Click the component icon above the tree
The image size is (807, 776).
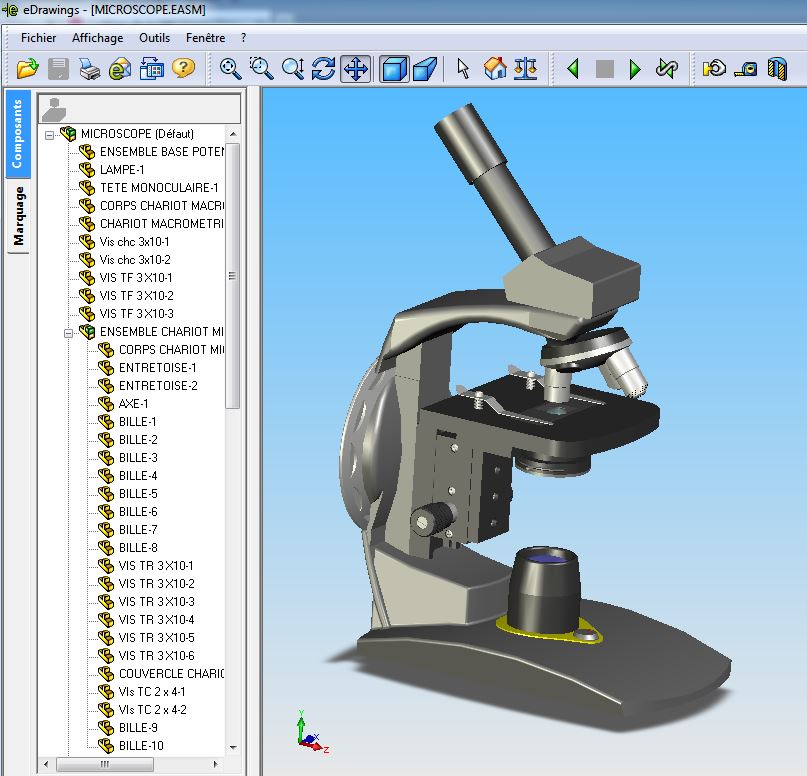pos(54,109)
